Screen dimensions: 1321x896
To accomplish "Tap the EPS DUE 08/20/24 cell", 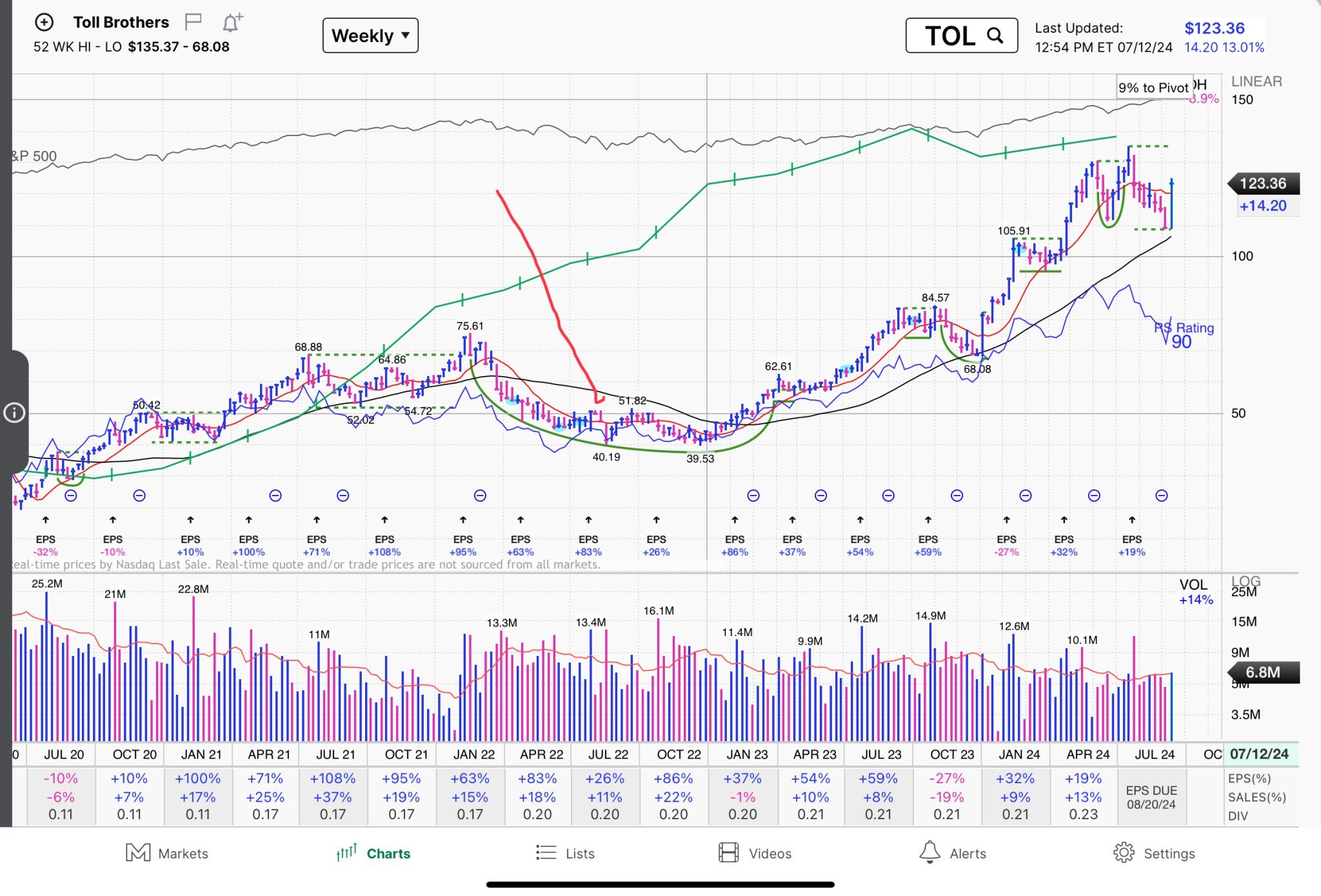I will (1151, 797).
